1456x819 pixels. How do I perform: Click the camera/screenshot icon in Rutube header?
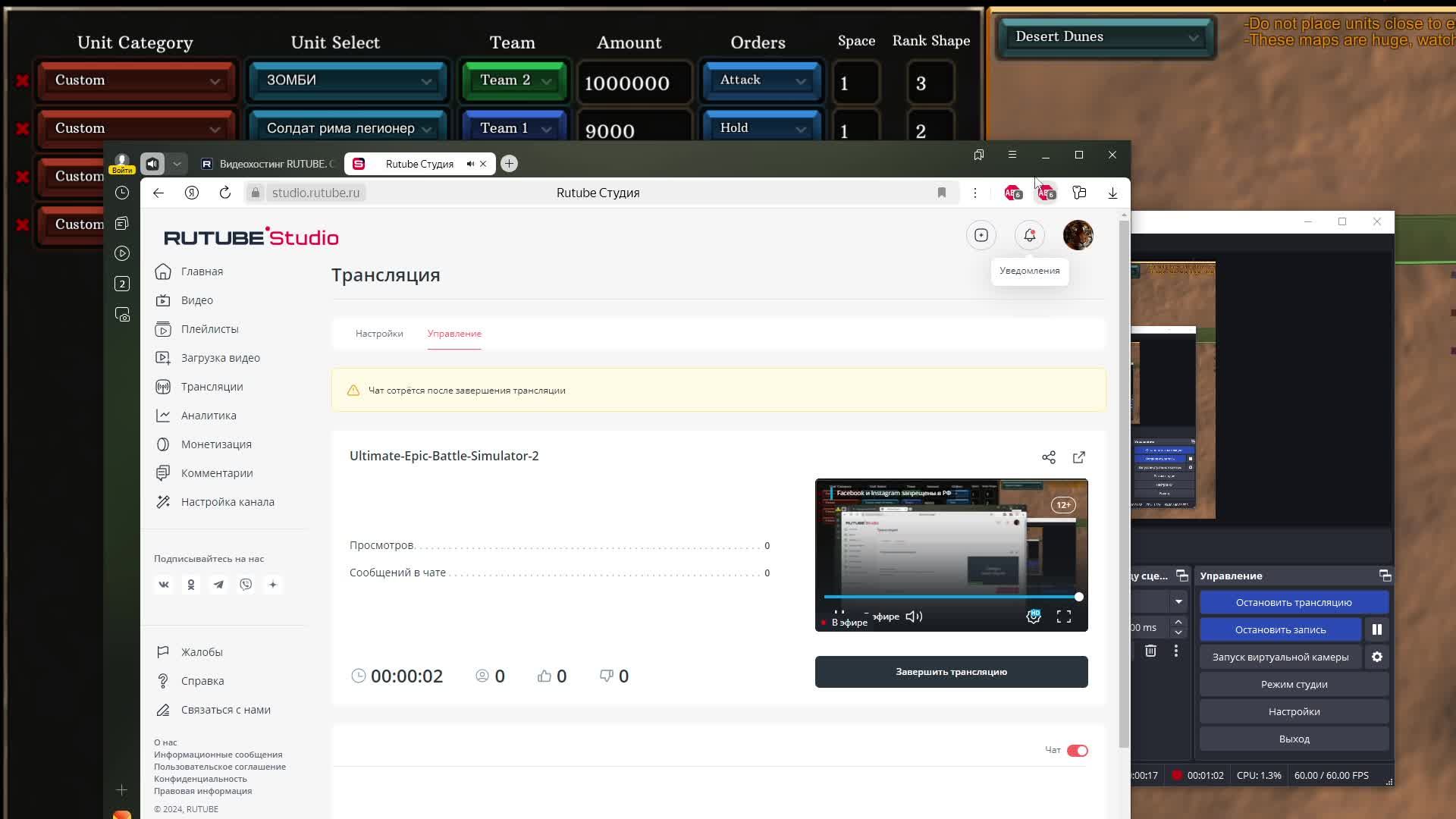tap(981, 235)
